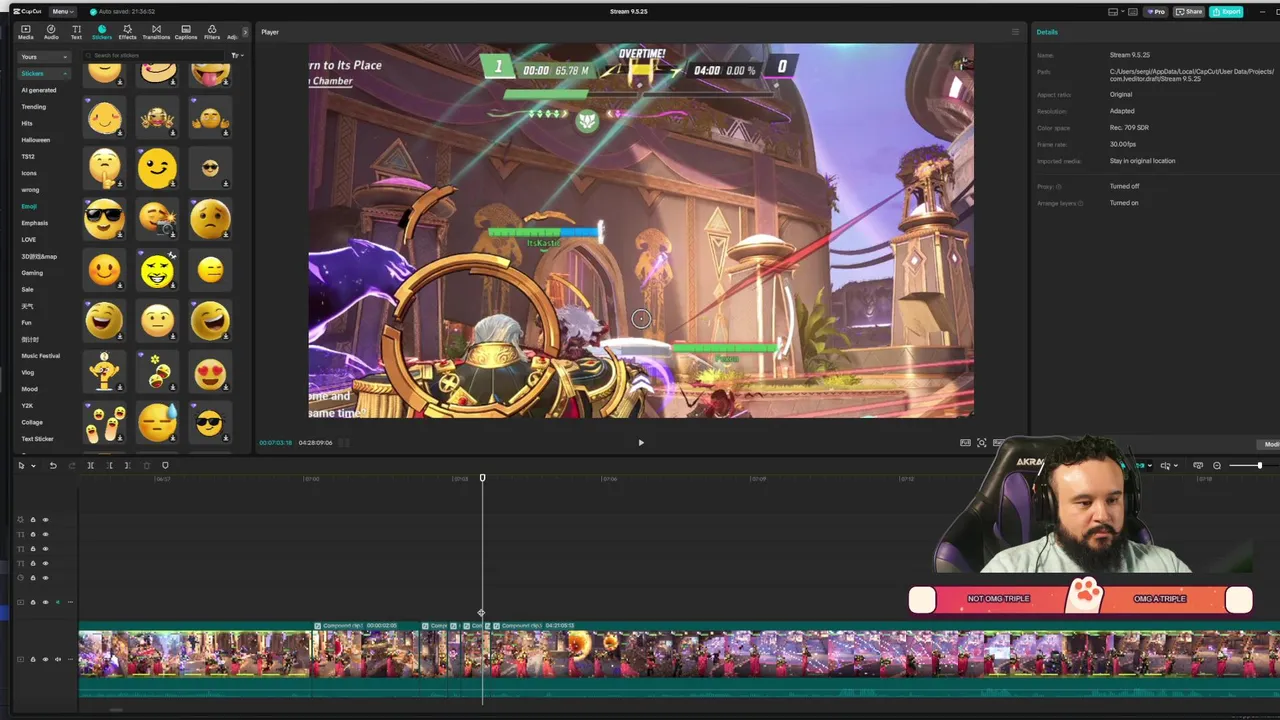Click the timeline zoom-out magnifier icon
This screenshot has height=720, width=1280.
pos(1217,465)
